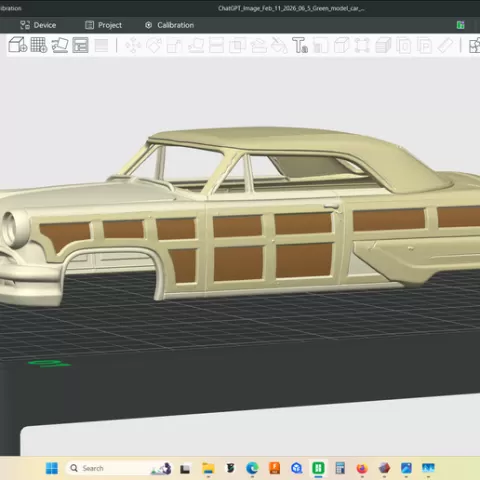Open Microsoft Edge from the taskbar
Screen dimensions: 480x480
tap(252, 468)
